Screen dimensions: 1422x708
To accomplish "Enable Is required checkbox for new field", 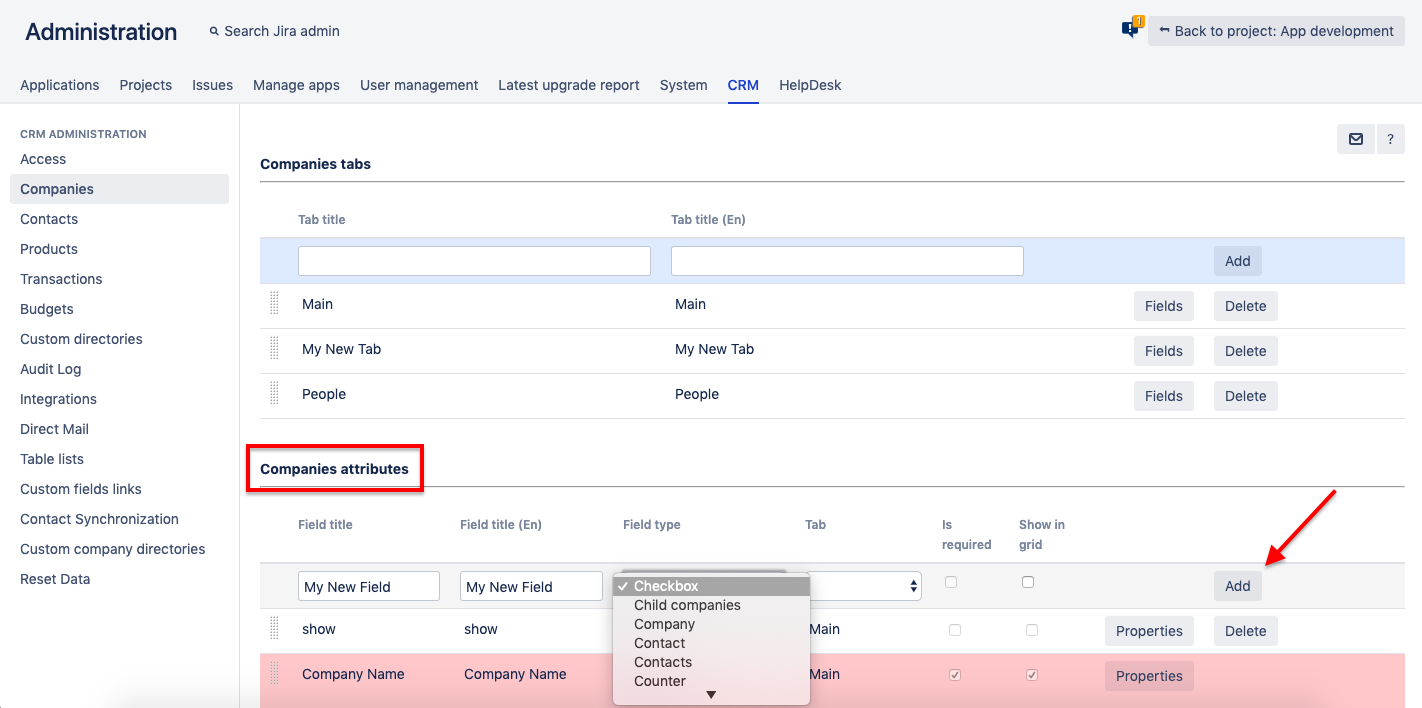I will coord(951,582).
